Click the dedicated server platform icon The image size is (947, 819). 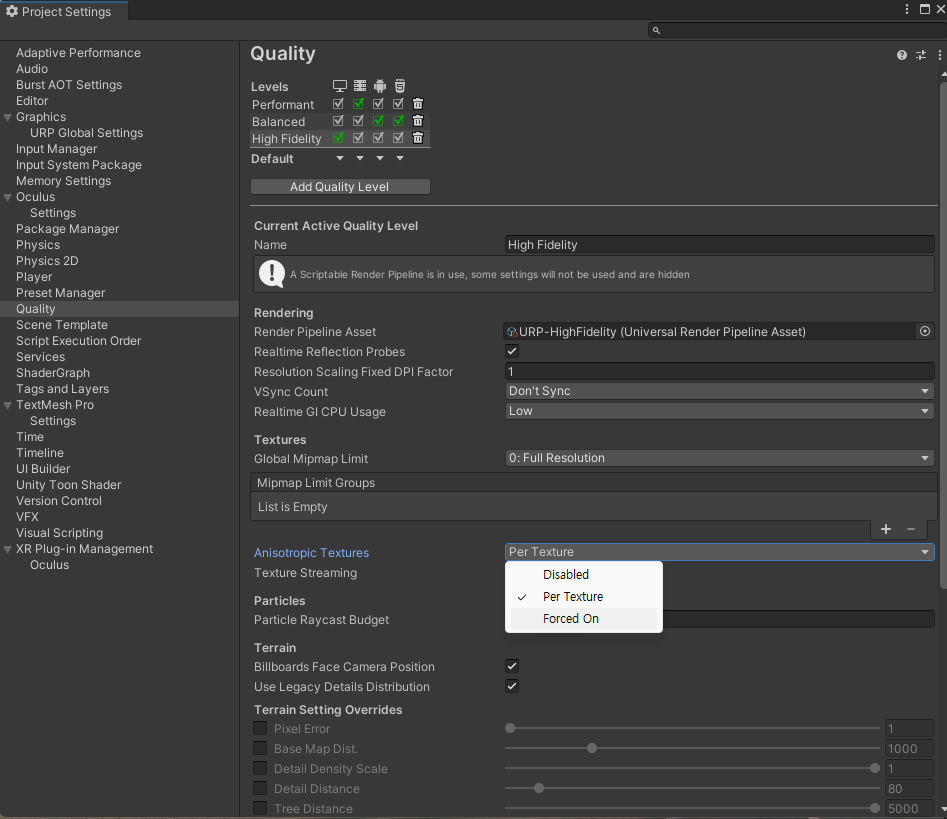pos(359,86)
